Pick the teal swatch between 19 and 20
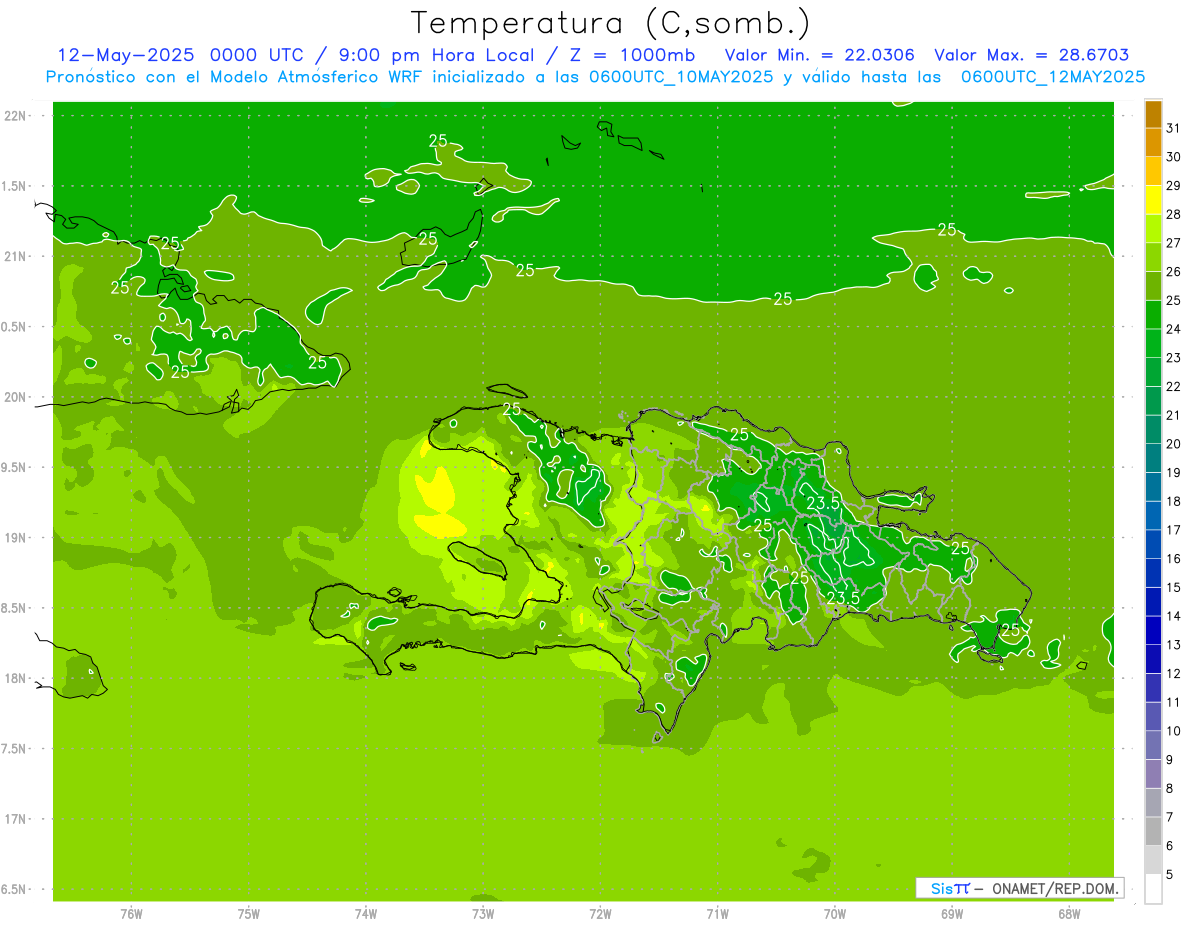The image size is (1200, 927). pos(1153,459)
